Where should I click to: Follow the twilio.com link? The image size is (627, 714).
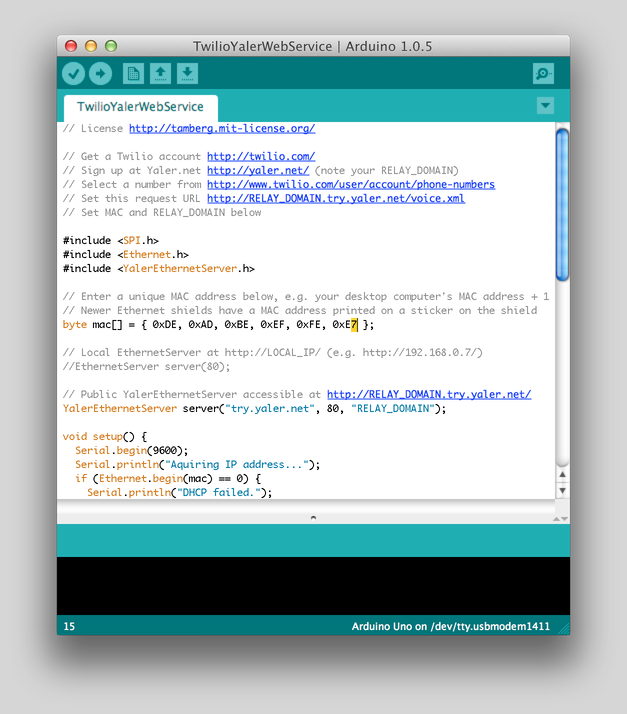click(261, 156)
